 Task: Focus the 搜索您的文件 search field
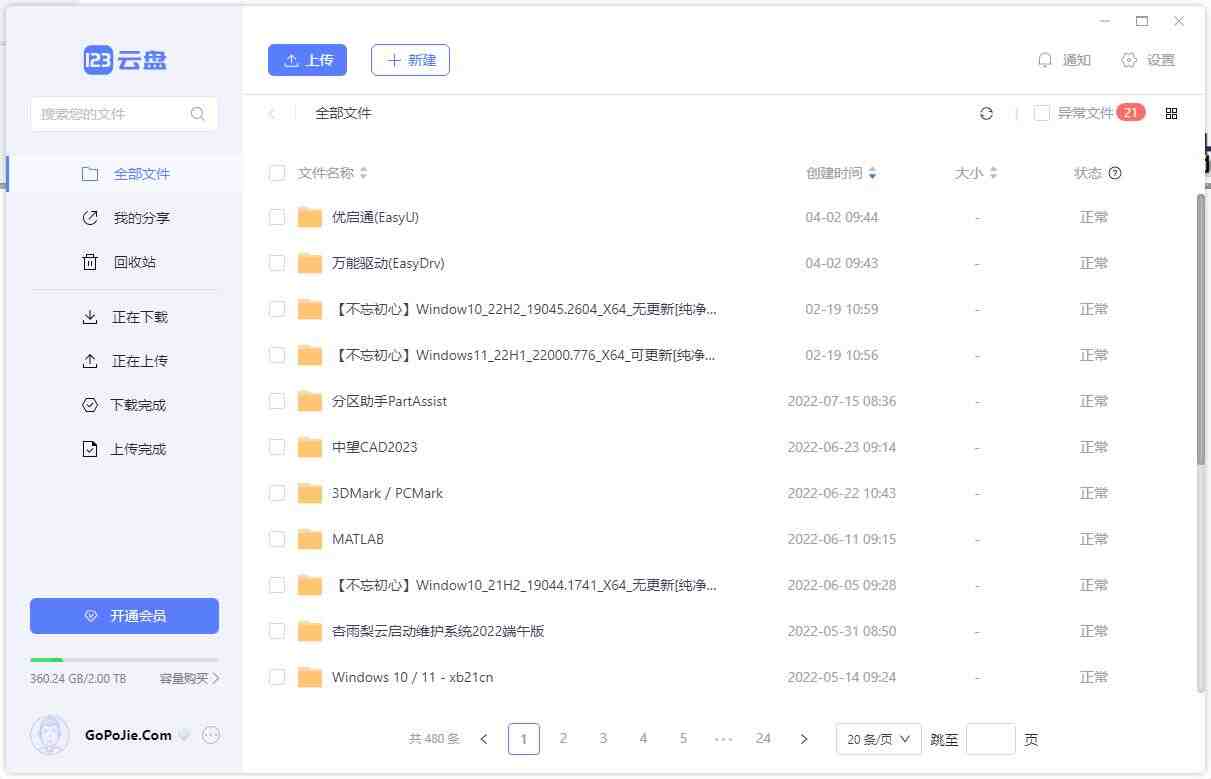pyautogui.click(x=124, y=114)
